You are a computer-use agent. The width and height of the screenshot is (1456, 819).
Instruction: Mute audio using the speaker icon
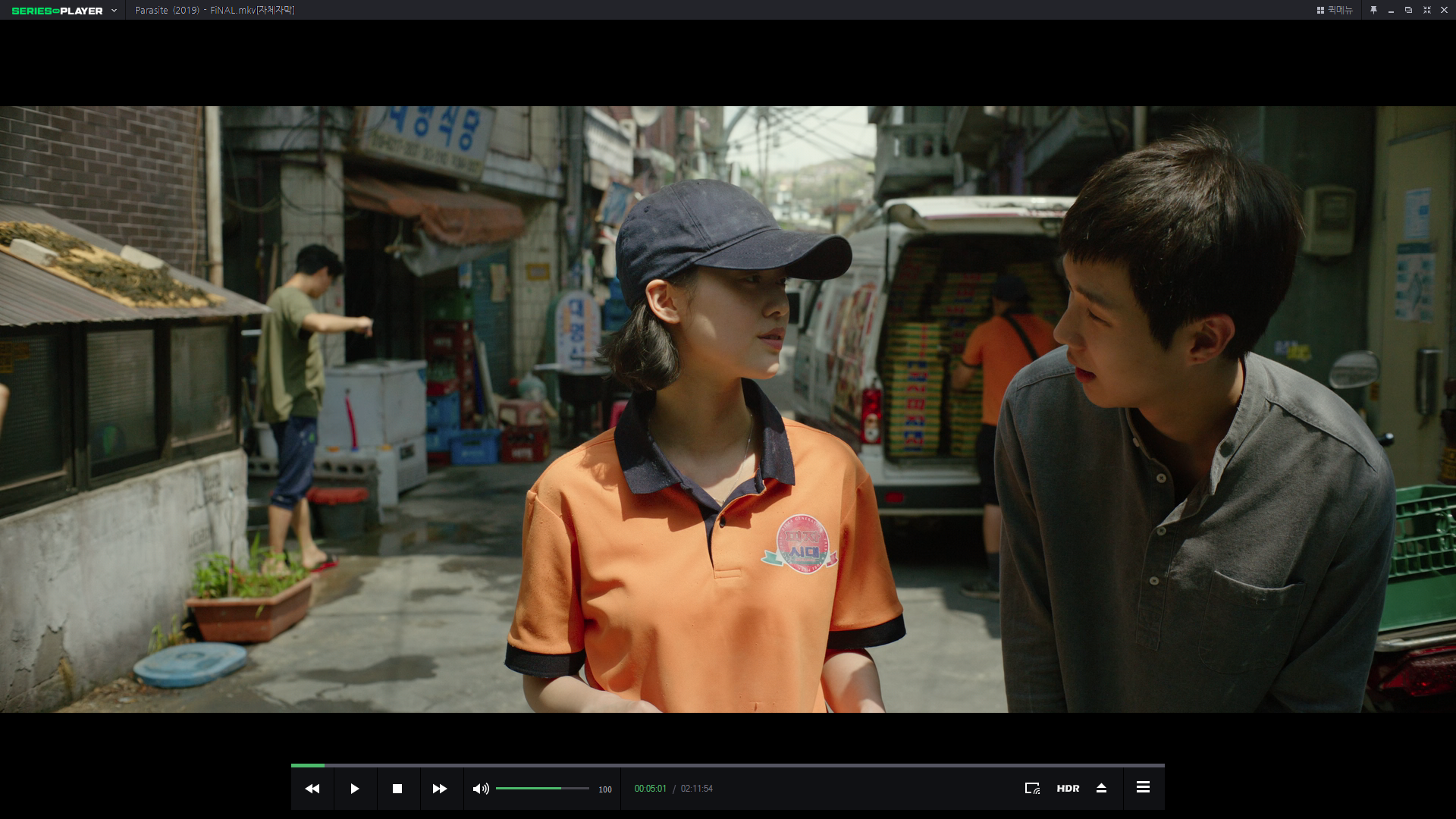point(481,789)
